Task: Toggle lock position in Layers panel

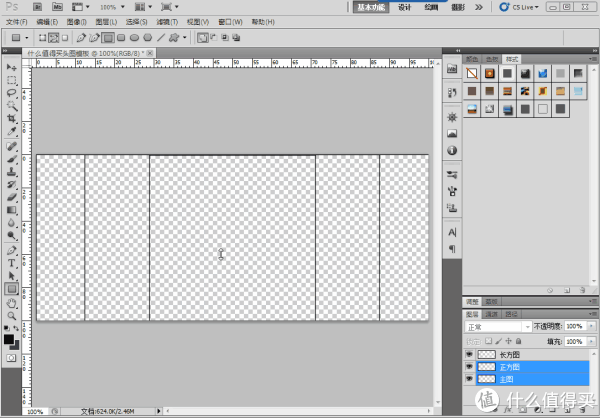Action: [509, 341]
